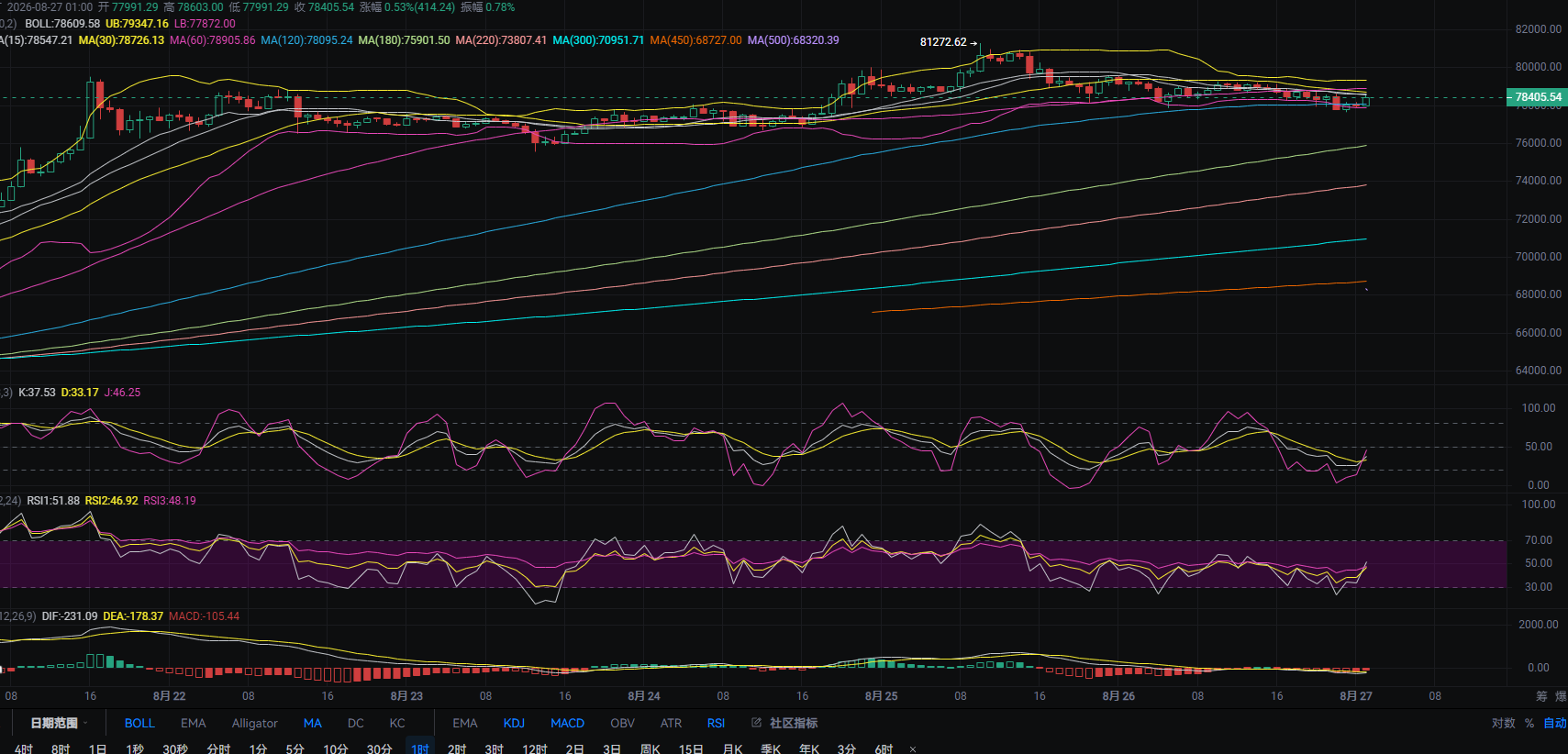Click the 自动 auto-scale button
Viewport: 1568px width, 754px height.
[1555, 723]
